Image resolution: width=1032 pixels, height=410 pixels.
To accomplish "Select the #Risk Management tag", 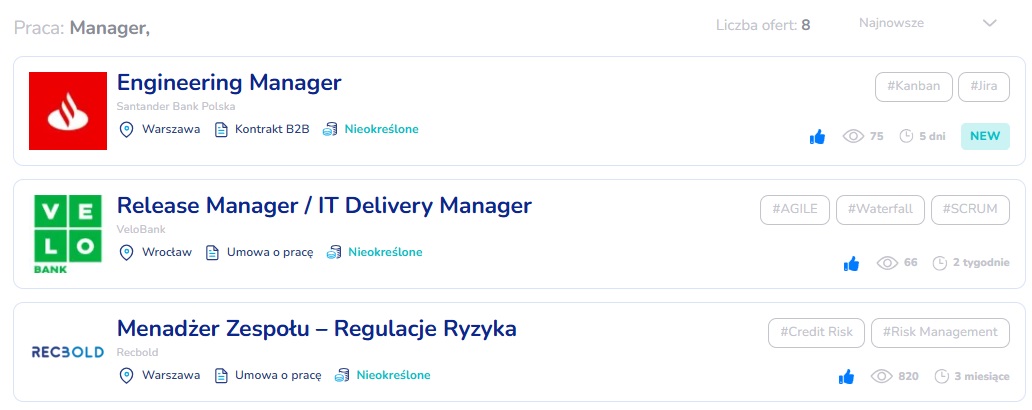I will (939, 332).
